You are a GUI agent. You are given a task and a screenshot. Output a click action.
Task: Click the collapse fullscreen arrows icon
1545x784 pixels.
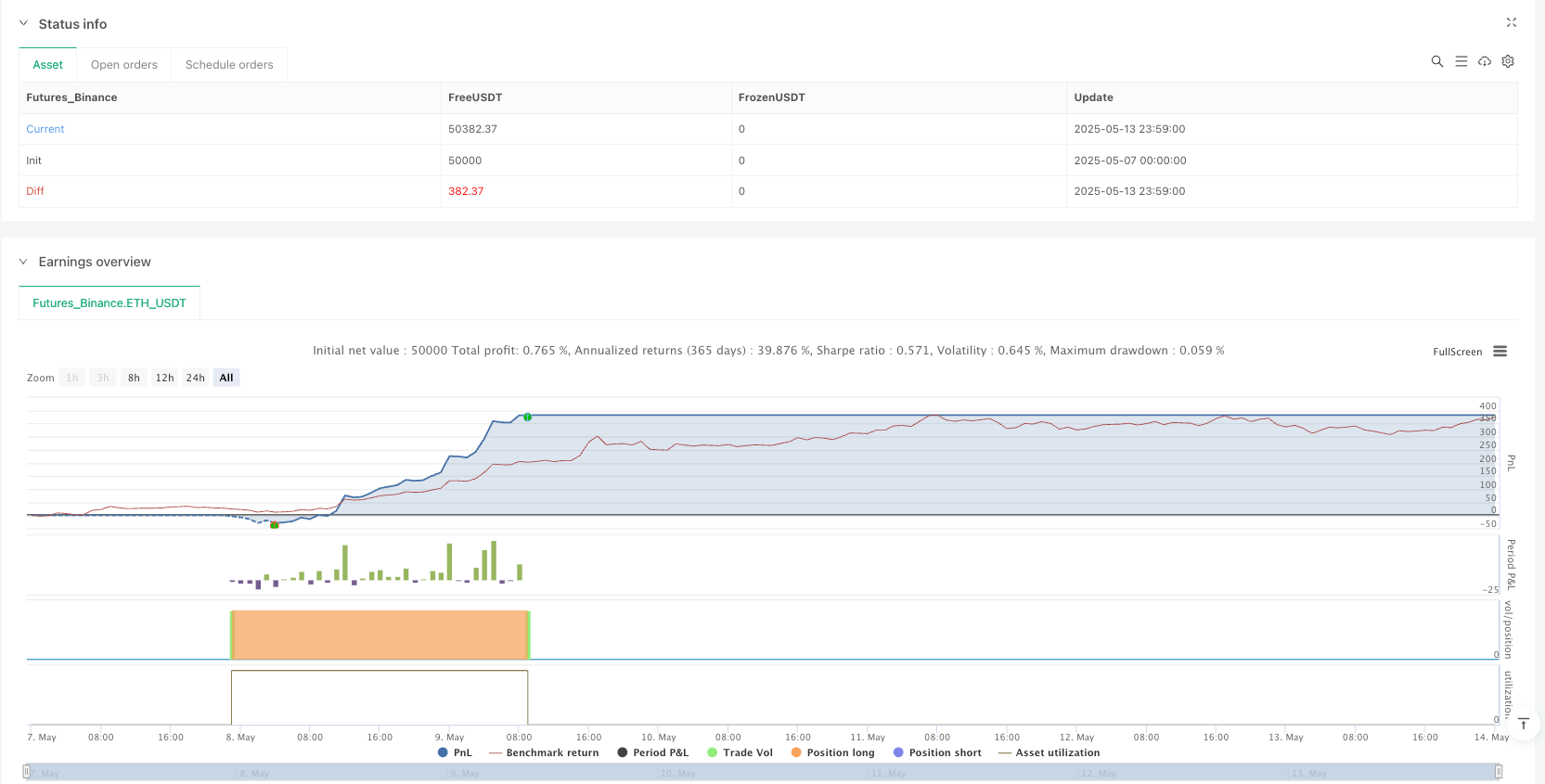1511,22
